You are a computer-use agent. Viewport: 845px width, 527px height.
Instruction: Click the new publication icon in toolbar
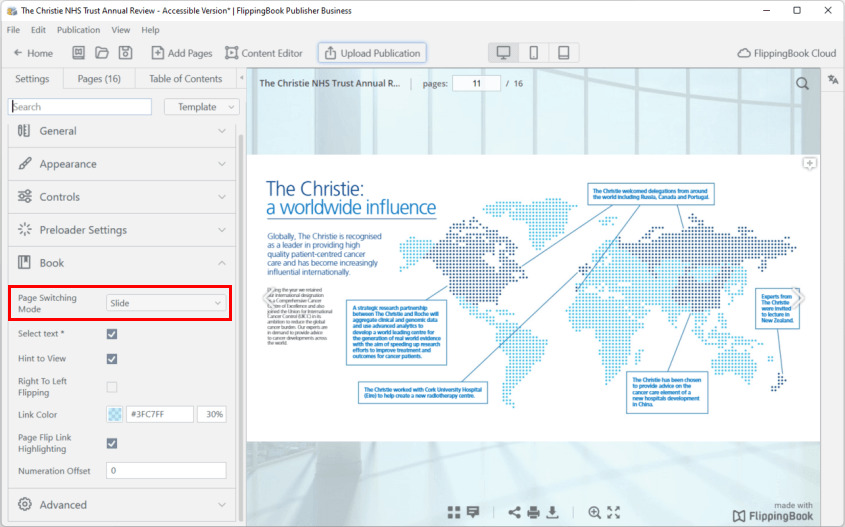coord(79,52)
